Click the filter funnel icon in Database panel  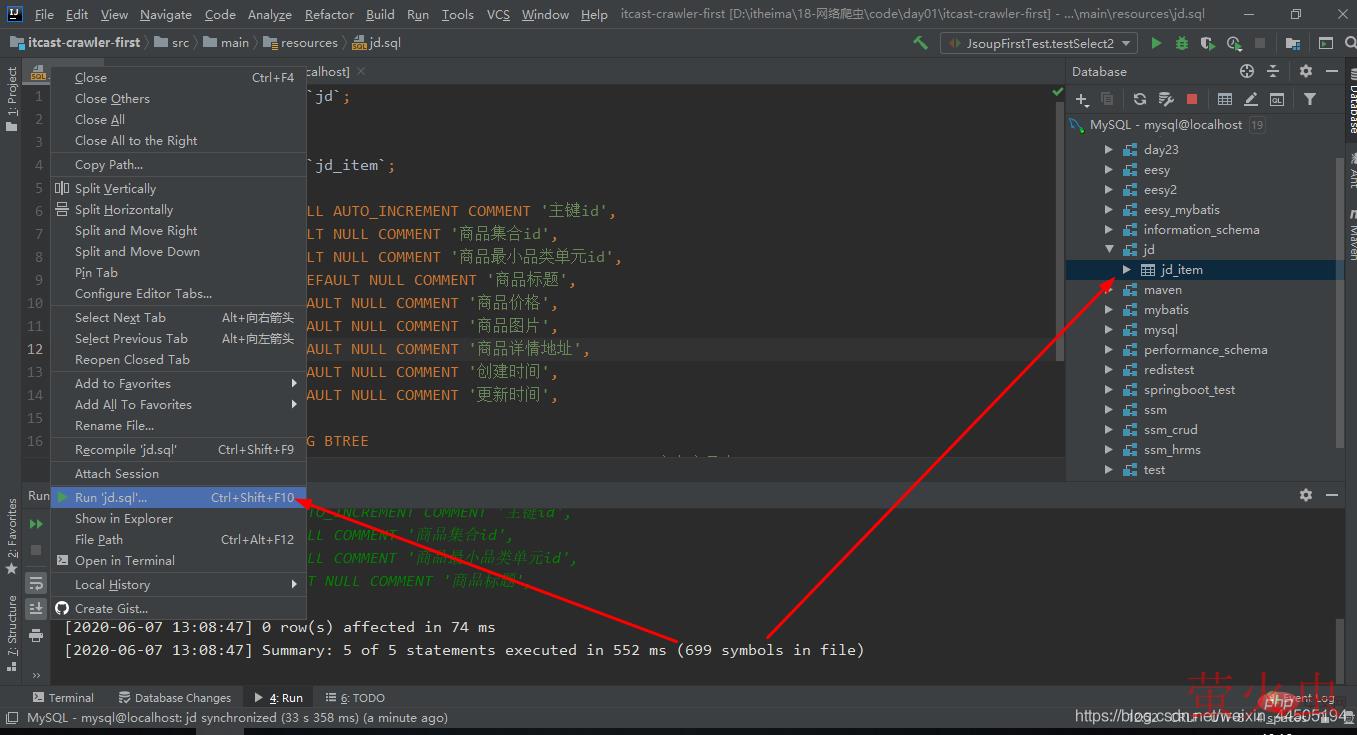[1309, 99]
